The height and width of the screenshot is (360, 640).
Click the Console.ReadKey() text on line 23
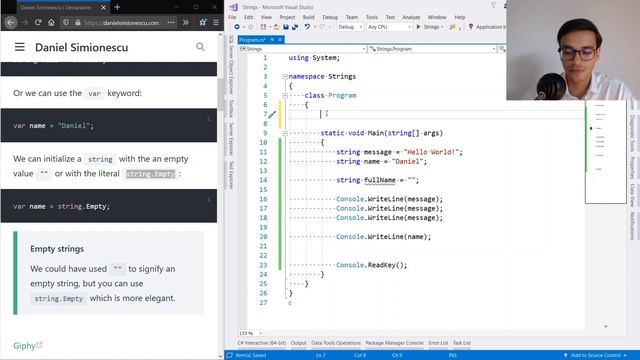click(371, 265)
